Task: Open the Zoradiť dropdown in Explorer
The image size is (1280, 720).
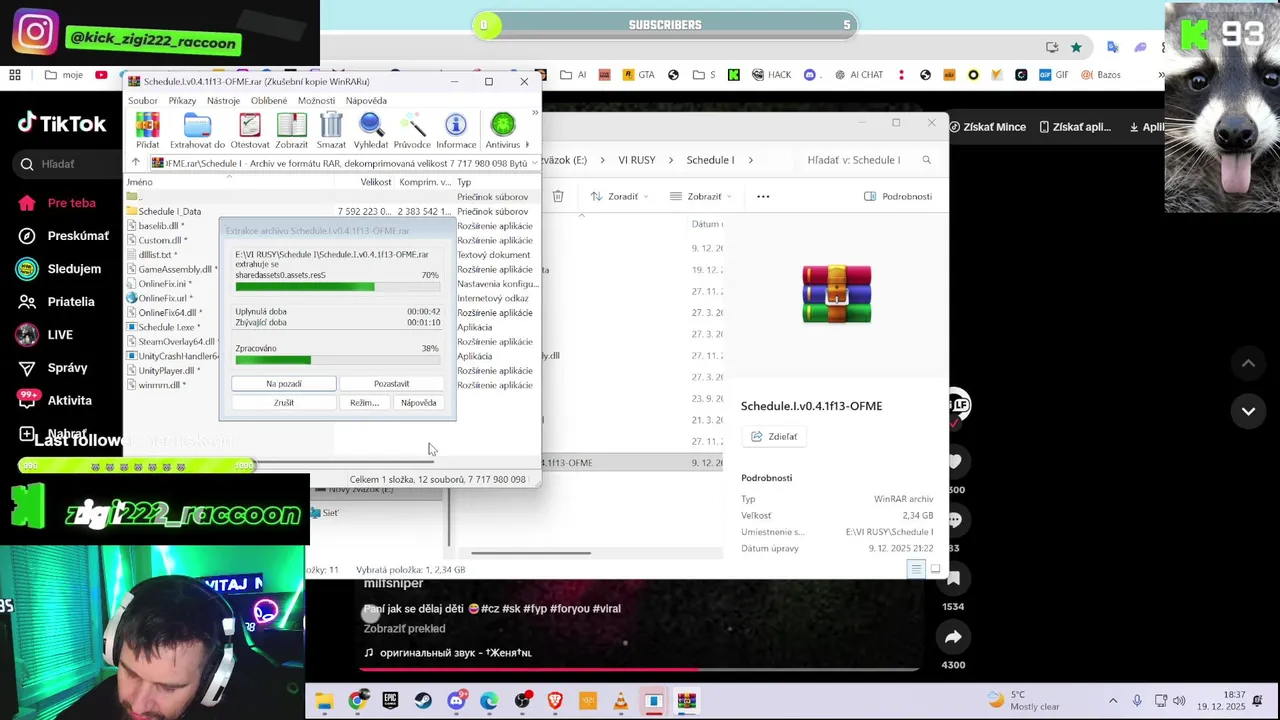Action: click(x=620, y=196)
